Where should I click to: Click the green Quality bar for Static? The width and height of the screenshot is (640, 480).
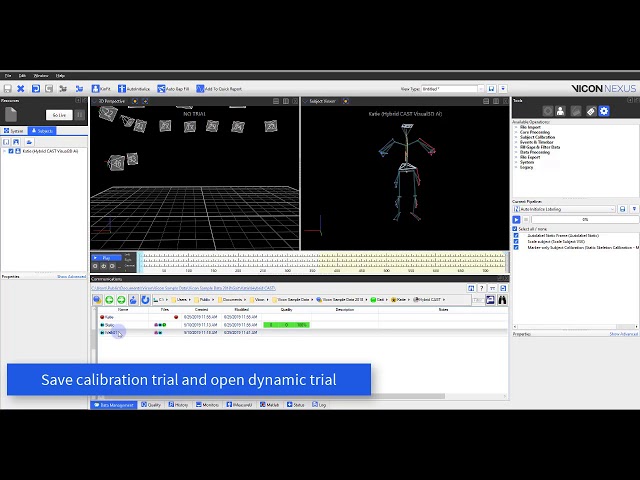(286, 325)
